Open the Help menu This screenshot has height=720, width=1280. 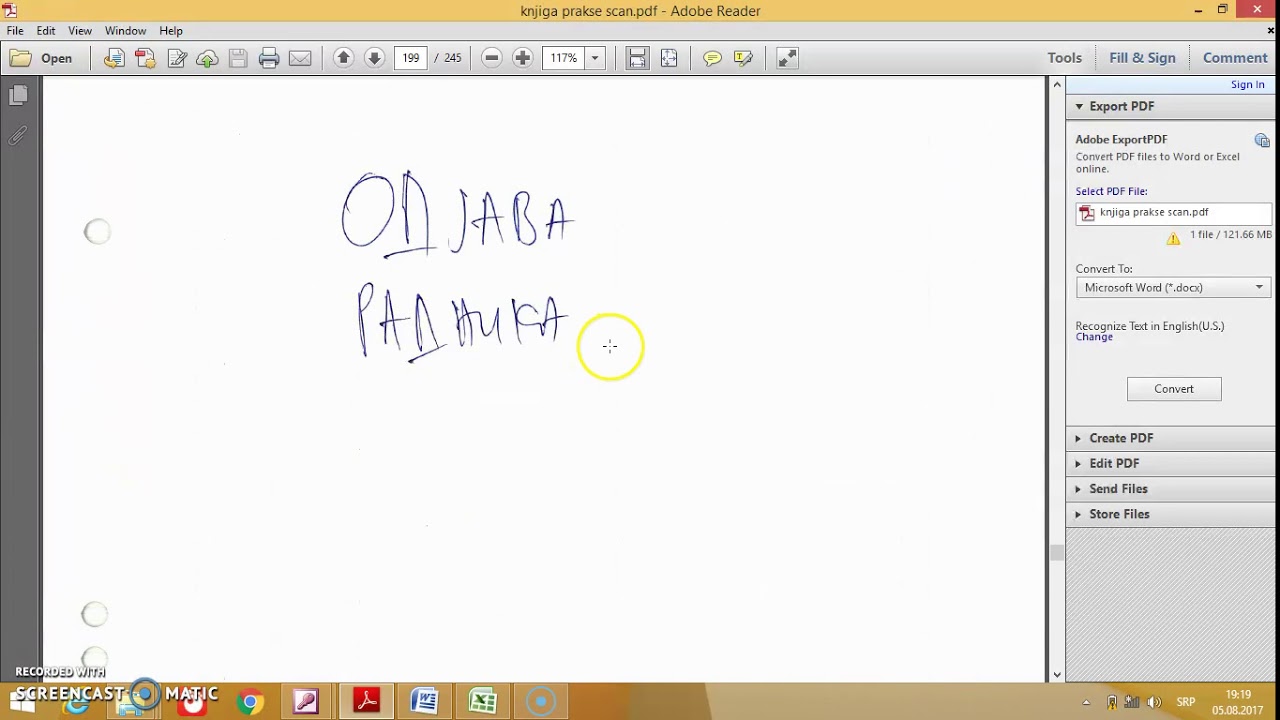171,31
